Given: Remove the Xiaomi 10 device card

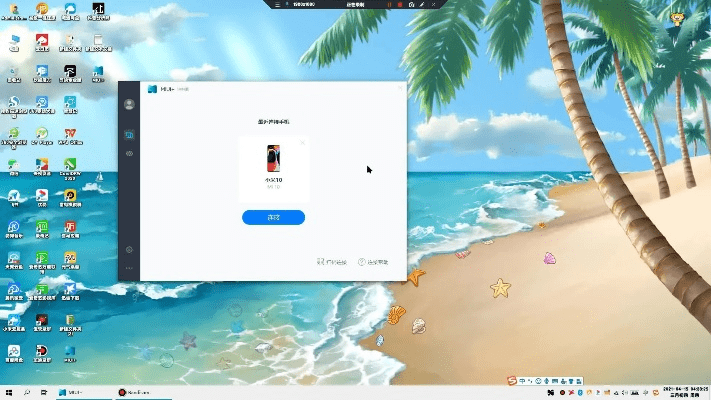Looking at the screenshot, I should [x=302, y=144].
